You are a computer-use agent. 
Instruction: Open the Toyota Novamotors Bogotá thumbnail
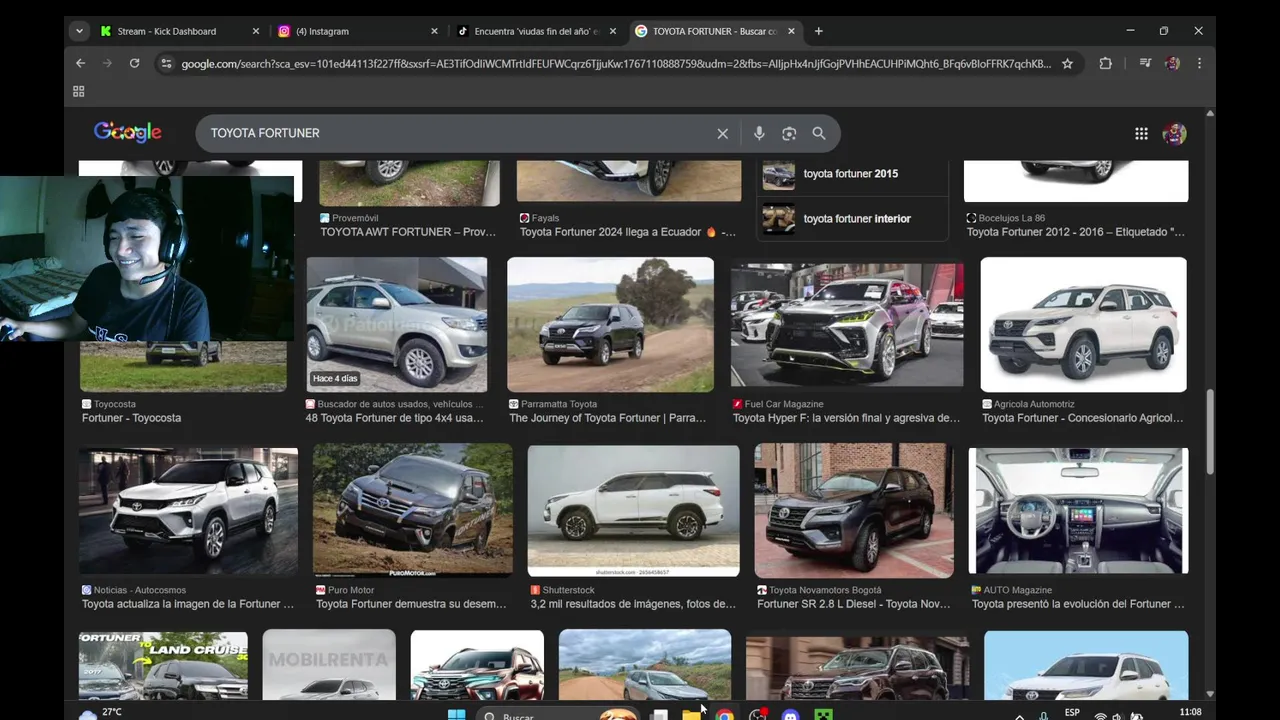(x=854, y=511)
